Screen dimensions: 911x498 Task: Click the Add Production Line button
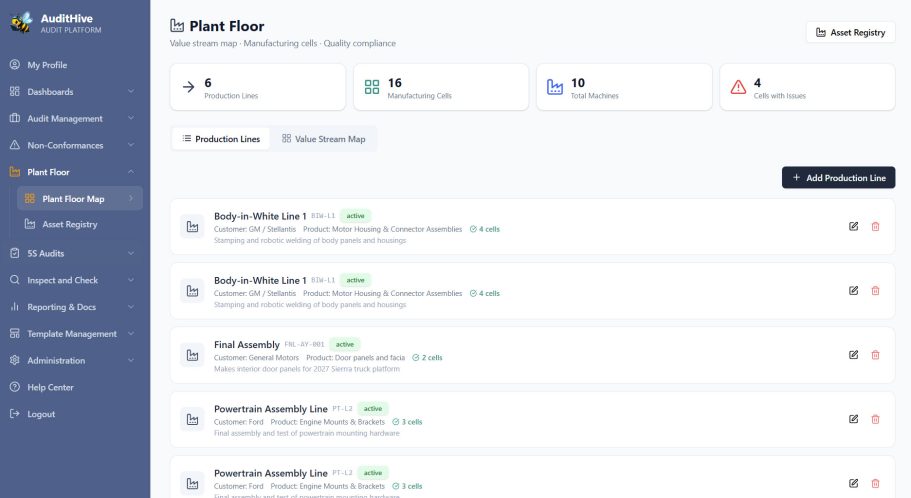[838, 178]
